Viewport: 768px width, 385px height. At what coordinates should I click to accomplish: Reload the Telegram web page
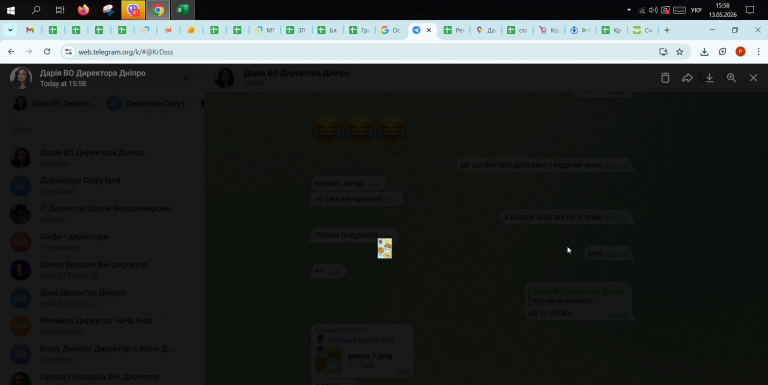coord(47,51)
